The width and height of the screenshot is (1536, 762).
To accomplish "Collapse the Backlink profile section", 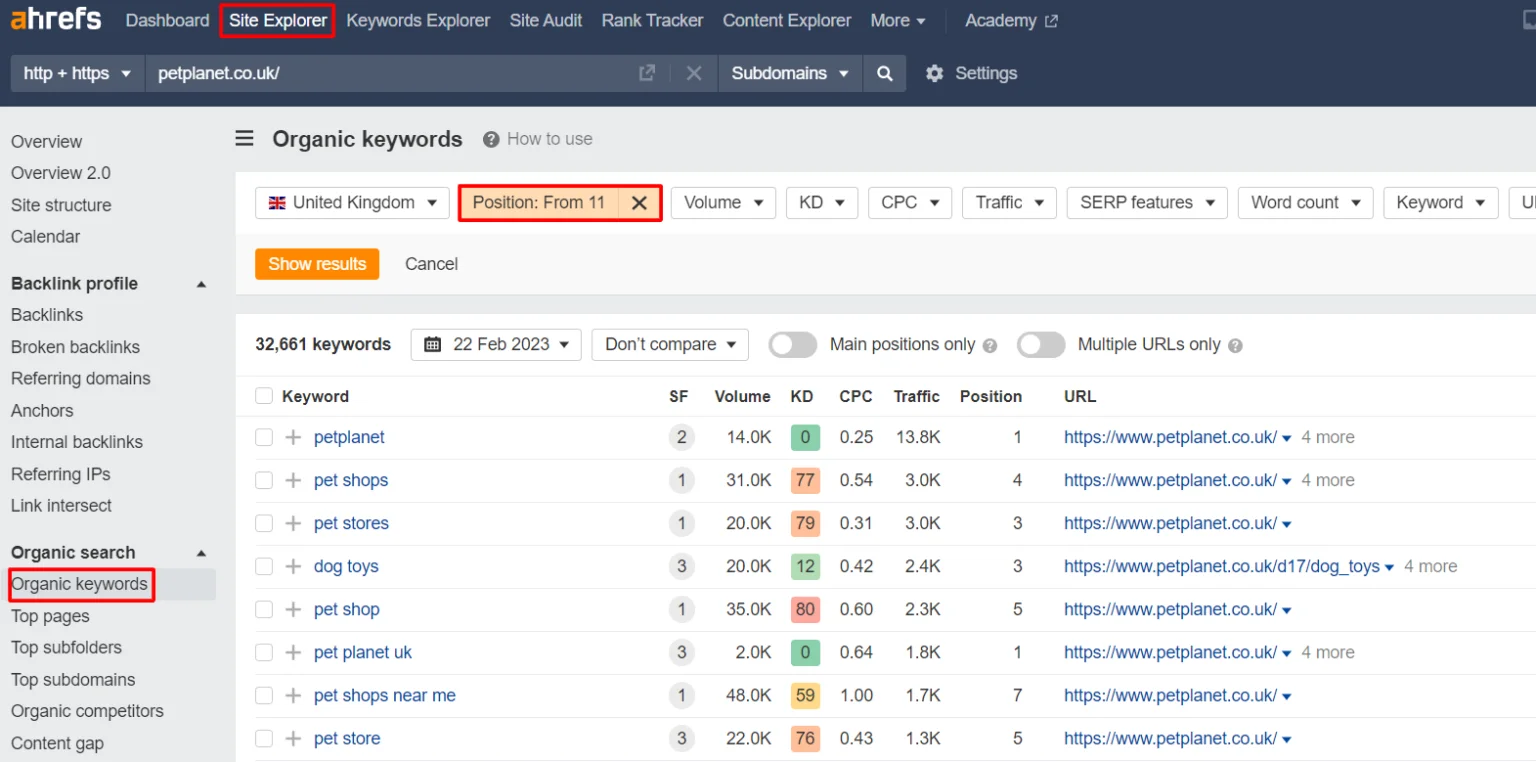I will coord(201,284).
